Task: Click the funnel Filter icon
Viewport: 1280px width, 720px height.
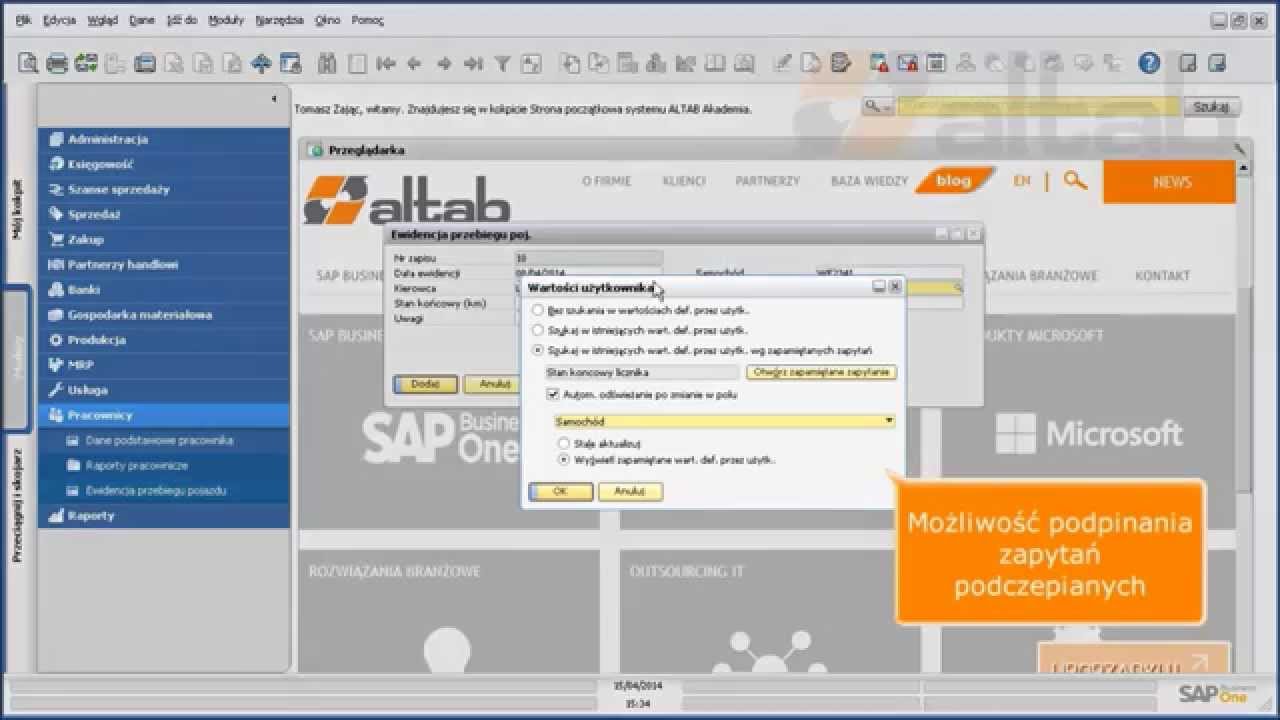Action: point(503,64)
